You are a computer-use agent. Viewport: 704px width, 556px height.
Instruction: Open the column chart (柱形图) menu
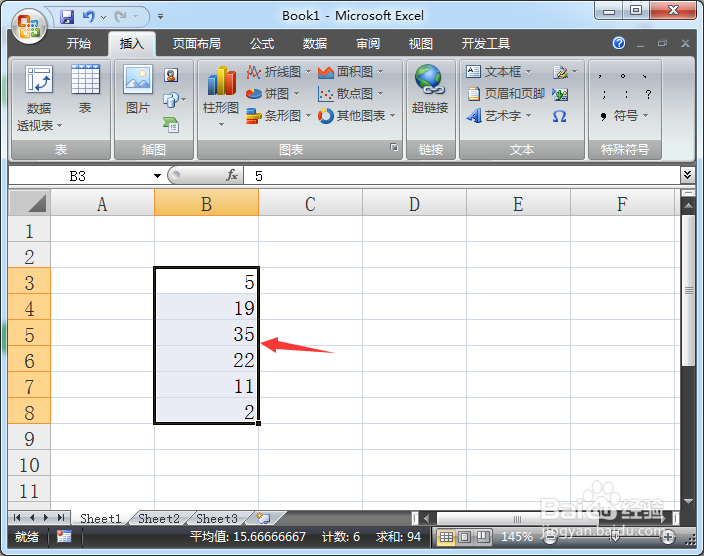point(221,96)
